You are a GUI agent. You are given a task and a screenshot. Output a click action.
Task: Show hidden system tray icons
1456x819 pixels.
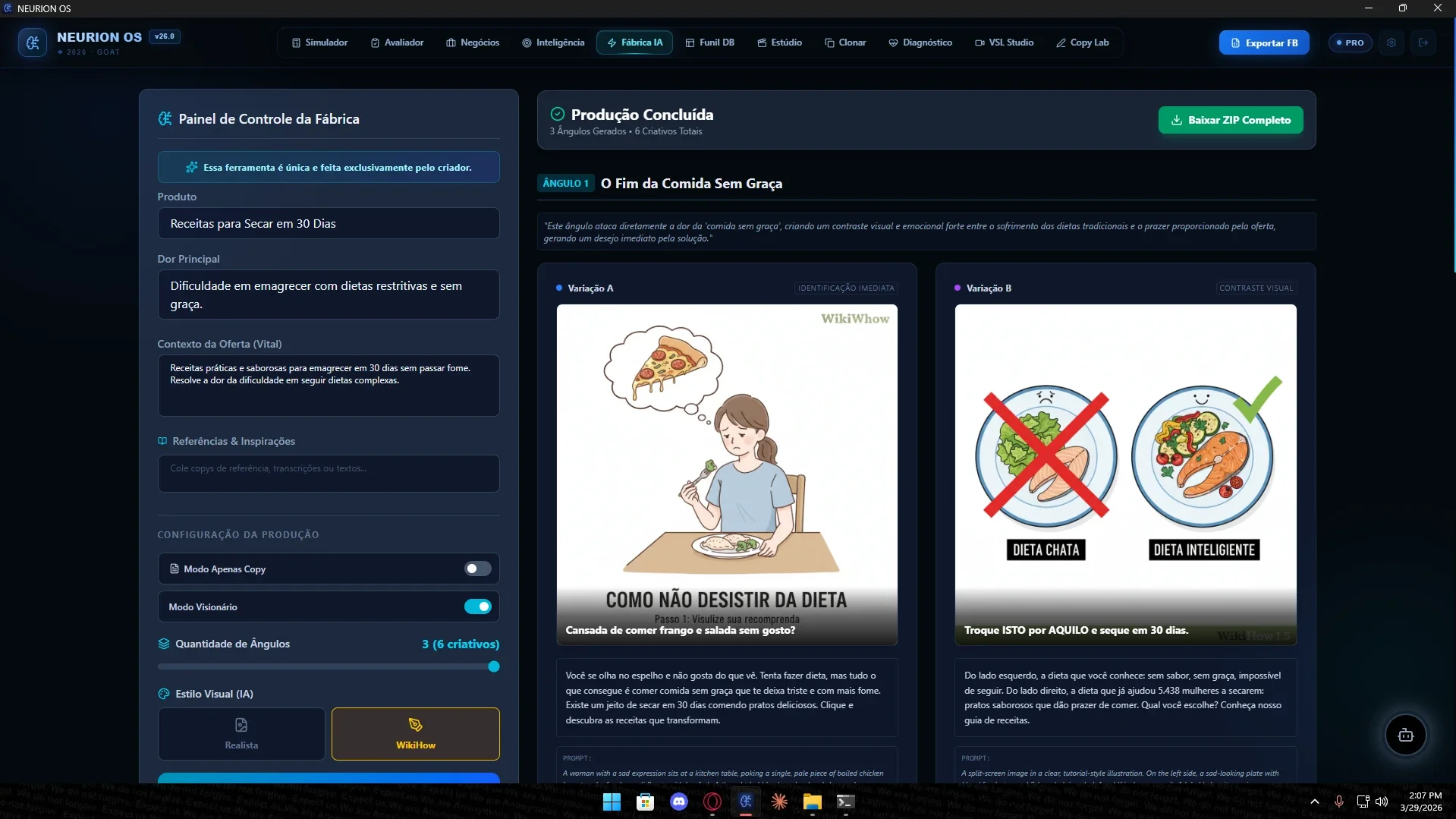tap(1315, 802)
